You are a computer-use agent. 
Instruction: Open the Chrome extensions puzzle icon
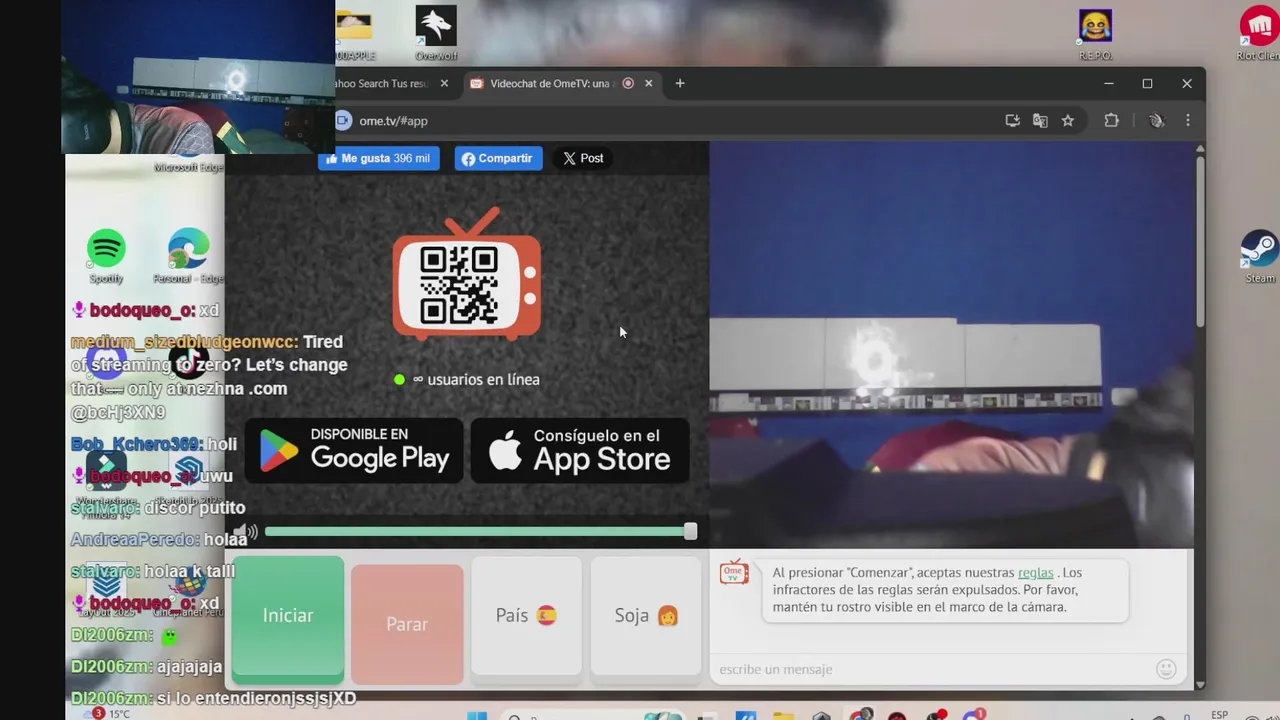(1111, 121)
